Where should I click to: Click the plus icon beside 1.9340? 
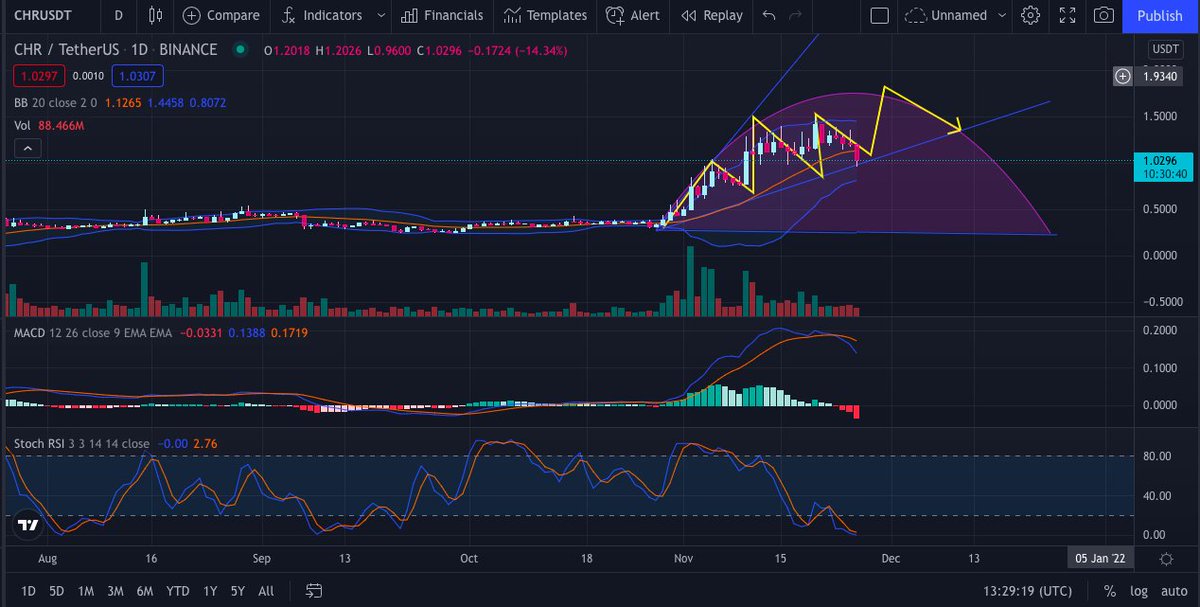pos(1124,76)
